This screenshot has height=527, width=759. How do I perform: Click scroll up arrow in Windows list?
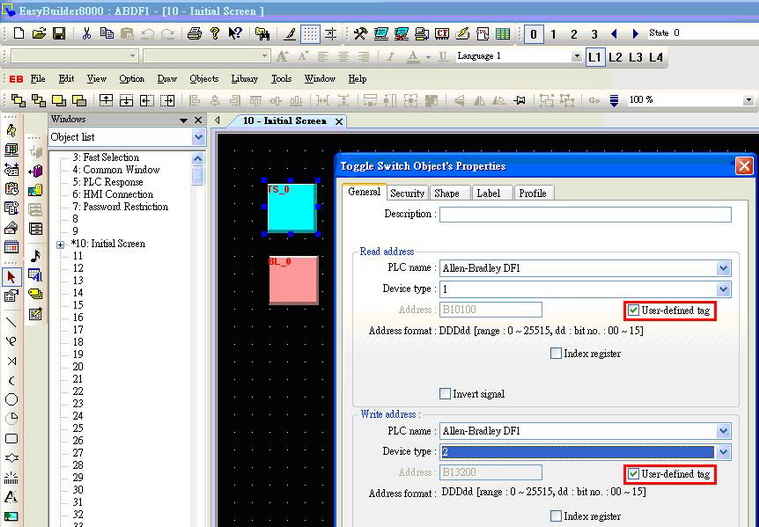(197, 159)
